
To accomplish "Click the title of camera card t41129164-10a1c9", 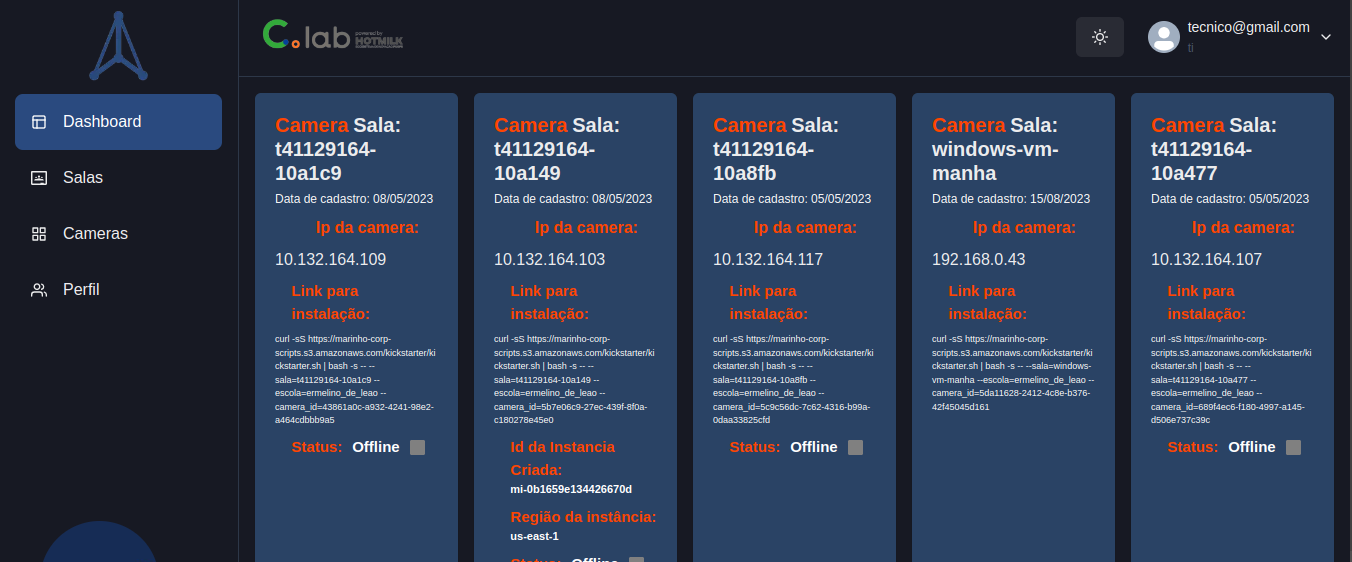I will pyautogui.click(x=338, y=149).
